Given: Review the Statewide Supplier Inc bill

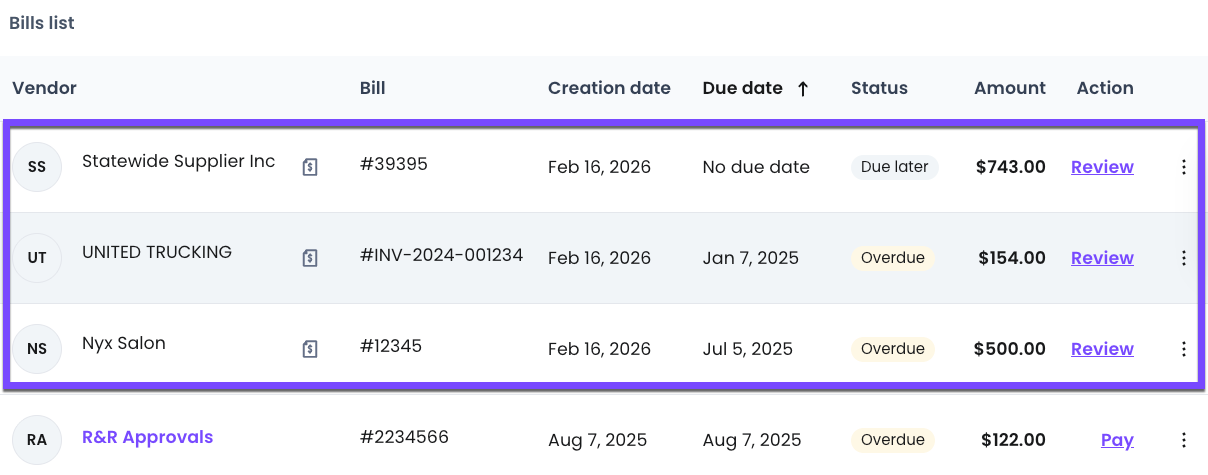Looking at the screenshot, I should click(1102, 167).
